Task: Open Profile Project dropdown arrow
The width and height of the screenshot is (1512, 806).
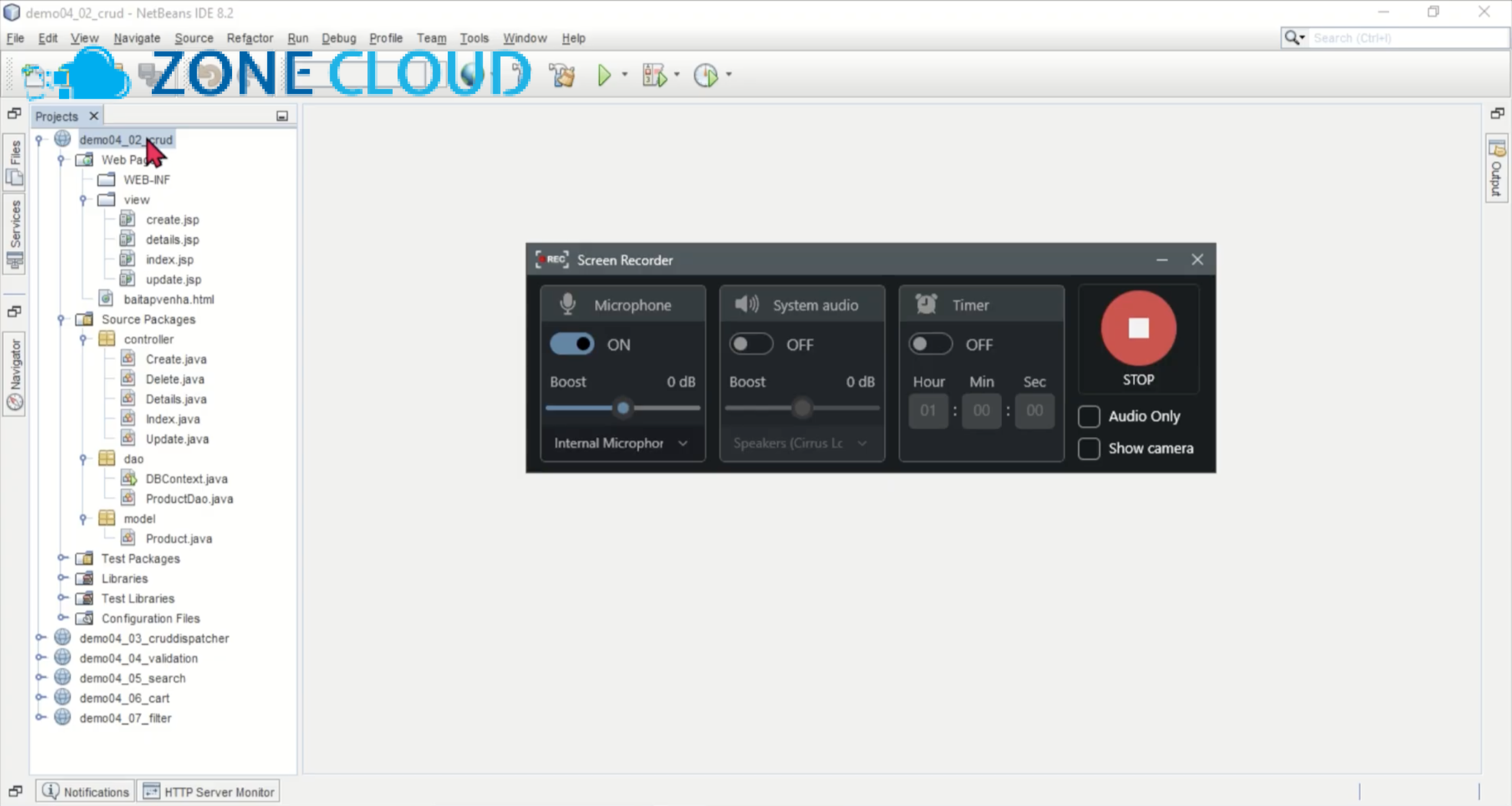Action: tap(729, 74)
